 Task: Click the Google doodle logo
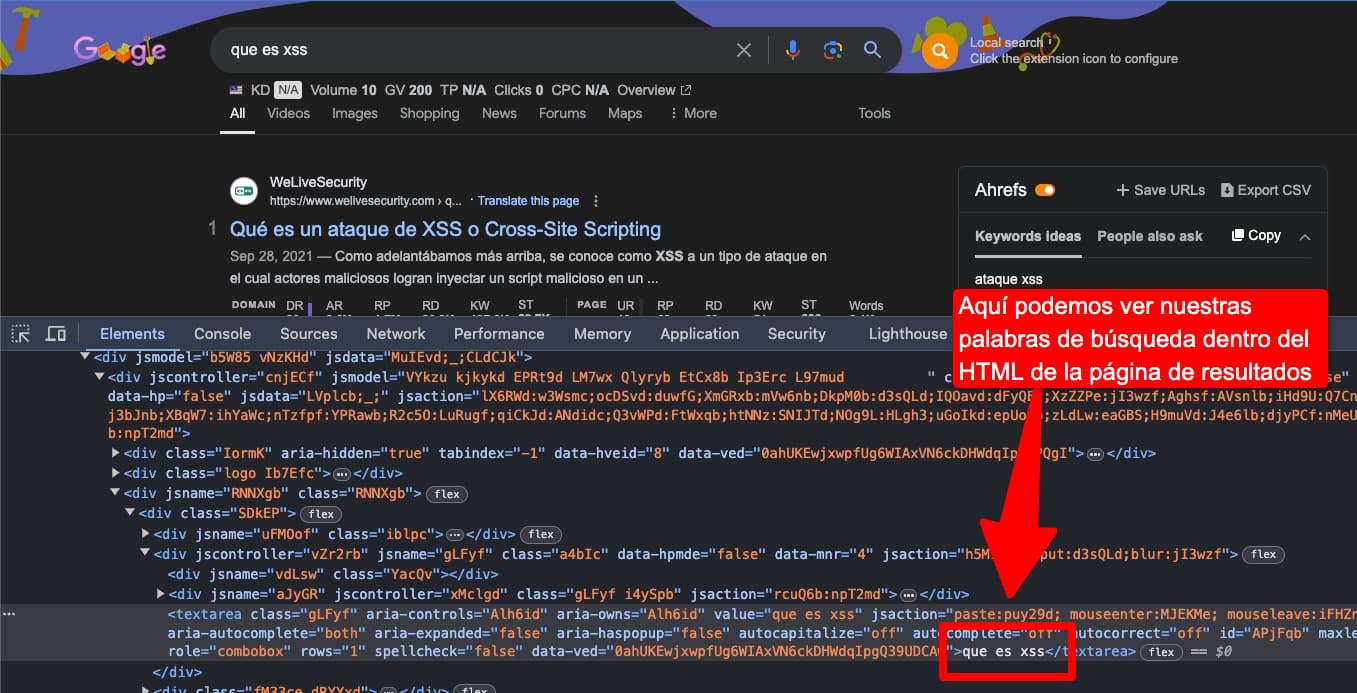(120, 49)
